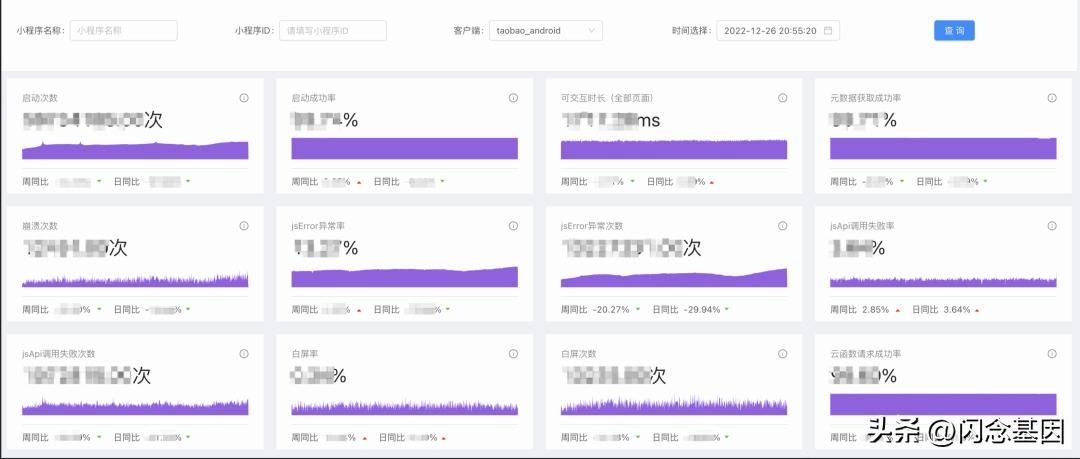Click the 白屏次数 trend chart

(x=674, y=405)
